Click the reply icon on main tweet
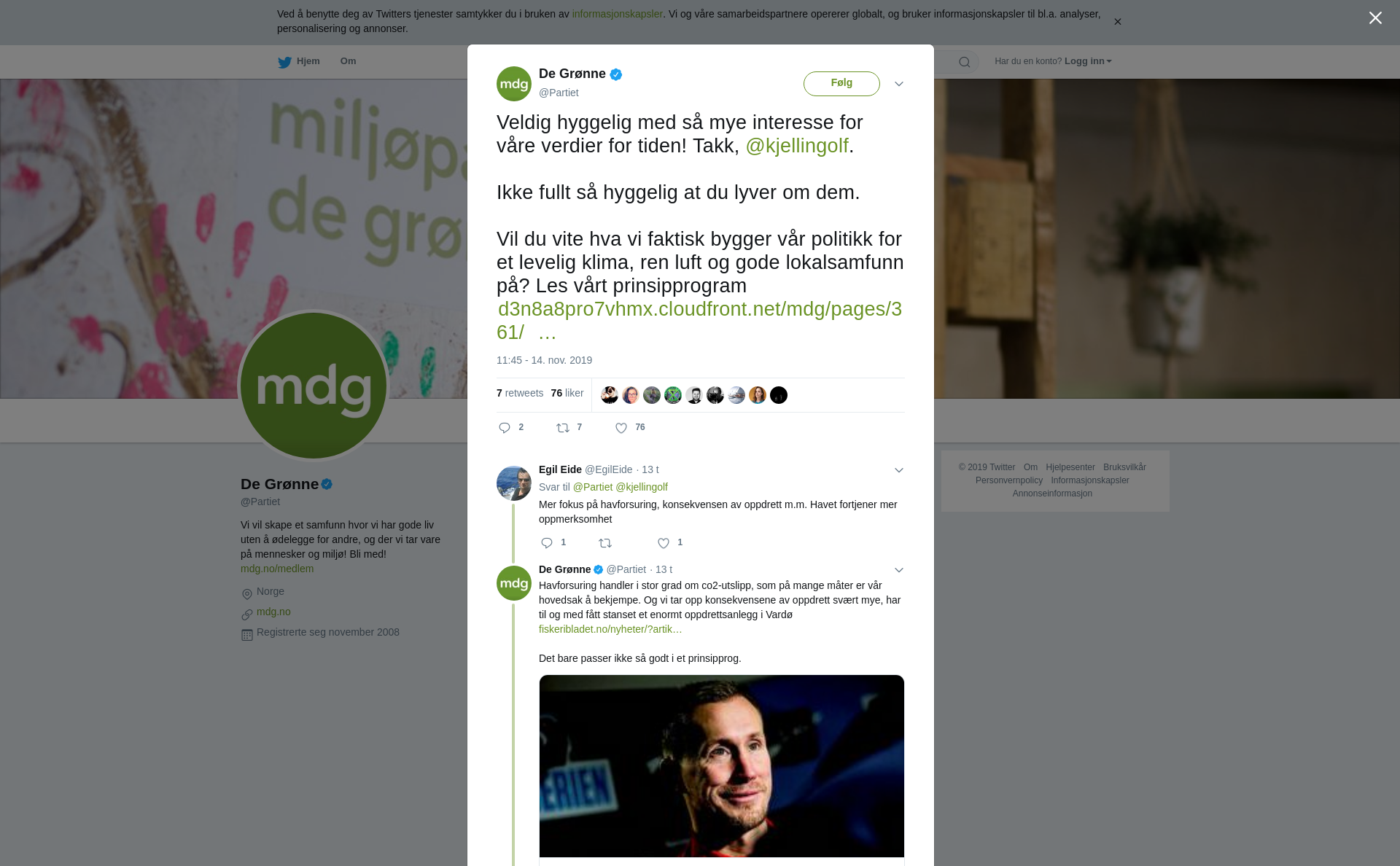This screenshot has height=866, width=1400. [505, 428]
